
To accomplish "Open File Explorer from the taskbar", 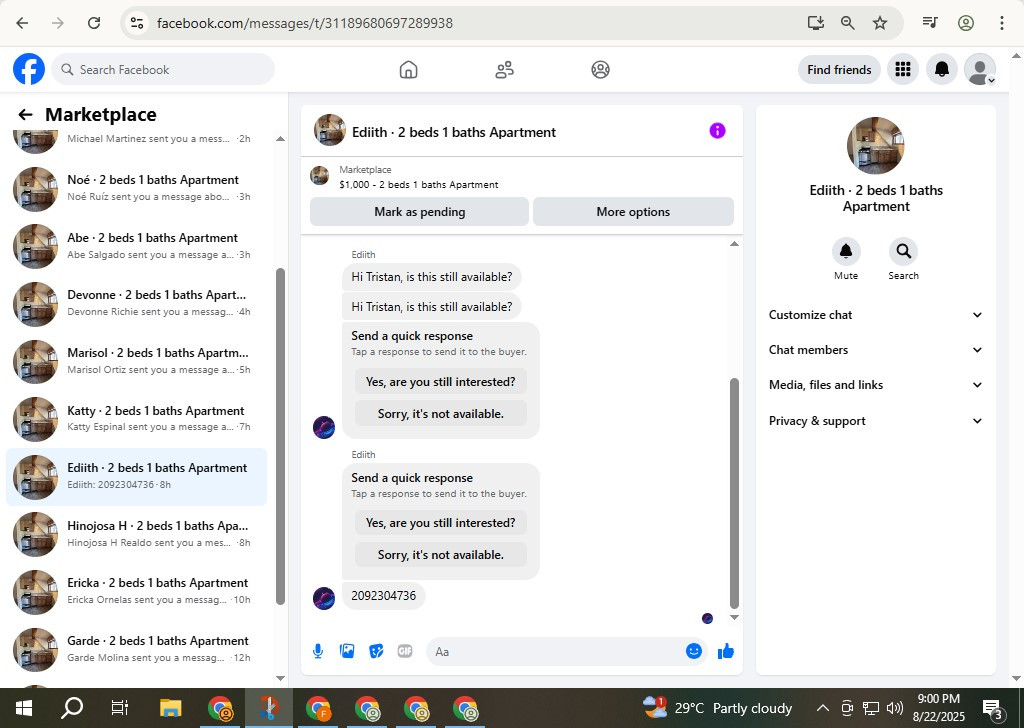I will click(x=170, y=708).
